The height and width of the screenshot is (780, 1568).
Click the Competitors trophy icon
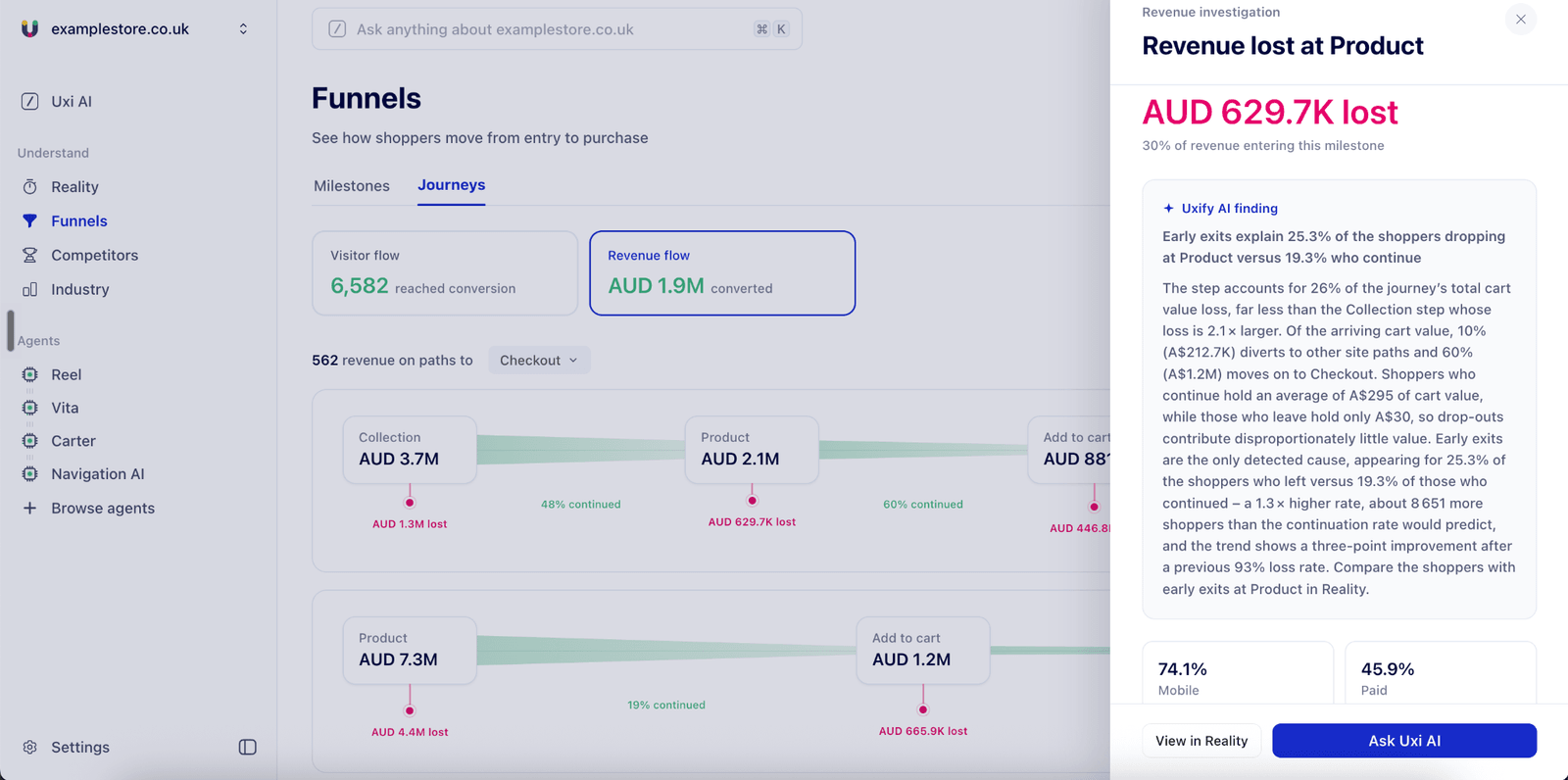(x=30, y=255)
